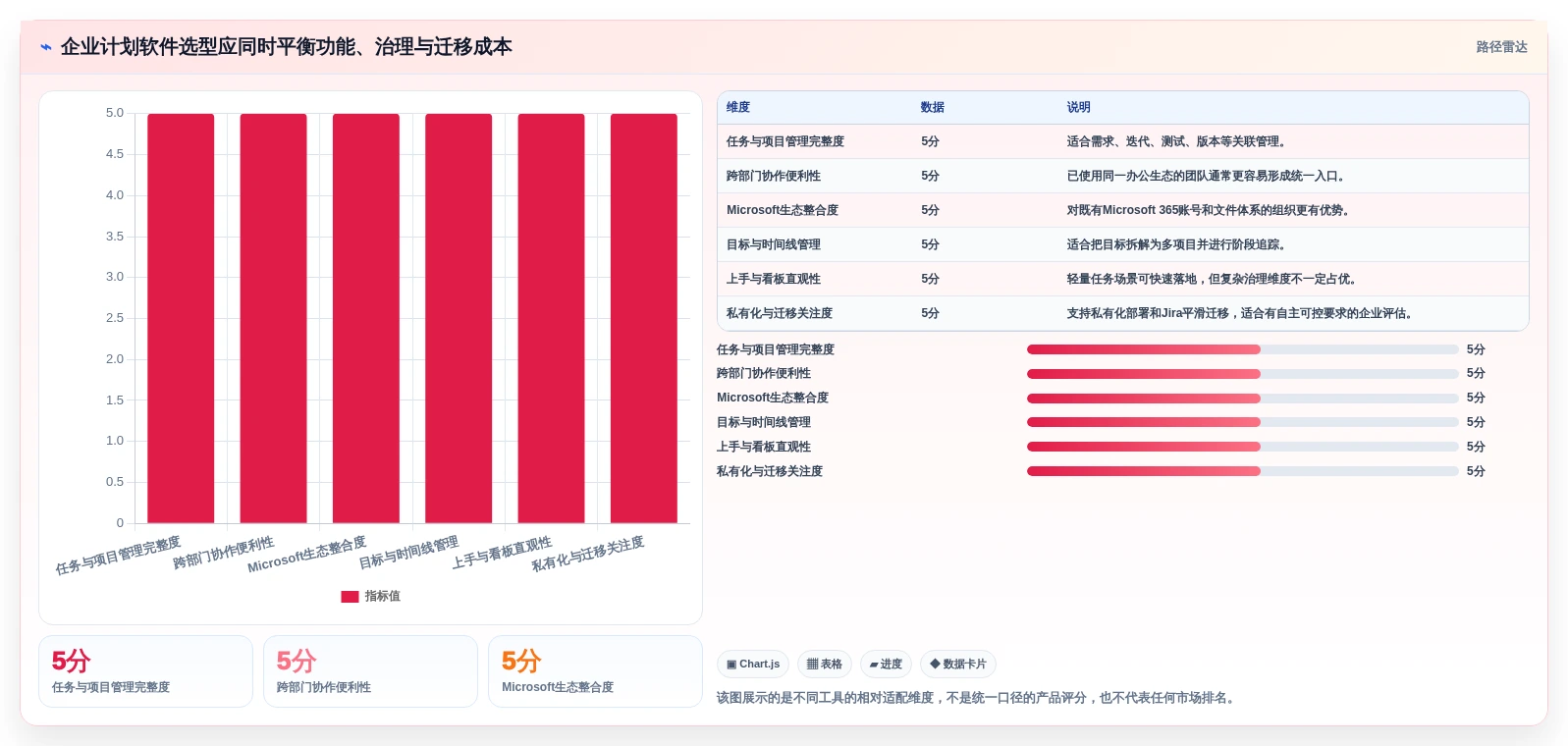The height and width of the screenshot is (746, 1568).
Task: Click description 已使用同一办公生态的团队通常更容易形成统一入口。
Action: coord(1206,176)
